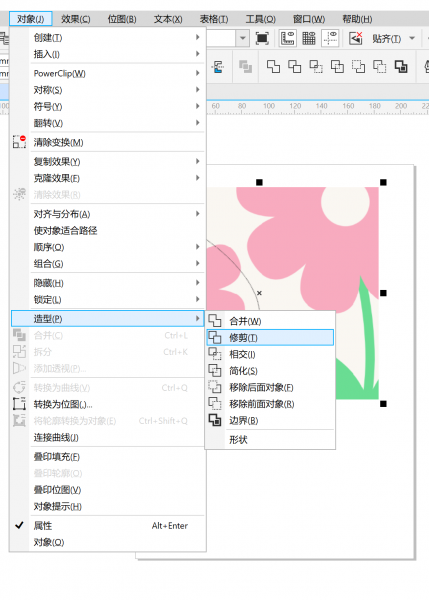
Task: Click 边界(B) in the 造型 submenu
Action: (270, 421)
